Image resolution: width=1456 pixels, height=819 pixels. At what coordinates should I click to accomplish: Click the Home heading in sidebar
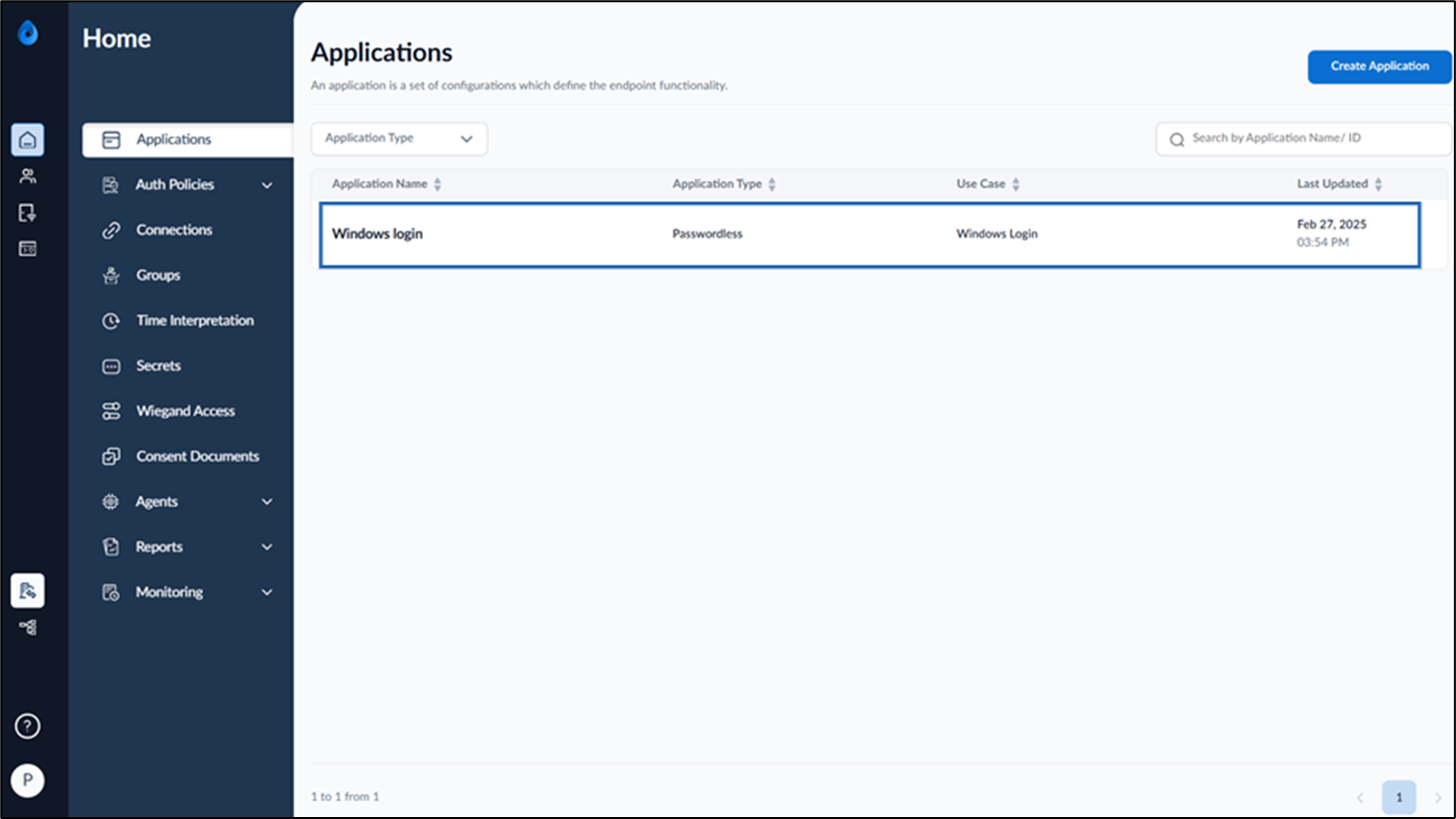[x=117, y=39]
